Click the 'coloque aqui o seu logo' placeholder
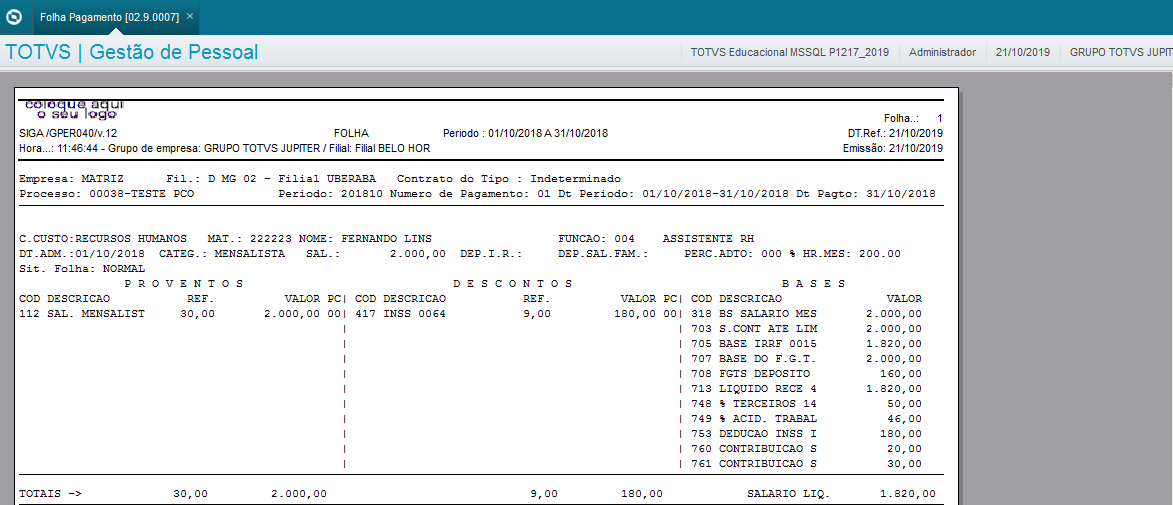Viewport: 1173px width, 505px height. (x=75, y=109)
